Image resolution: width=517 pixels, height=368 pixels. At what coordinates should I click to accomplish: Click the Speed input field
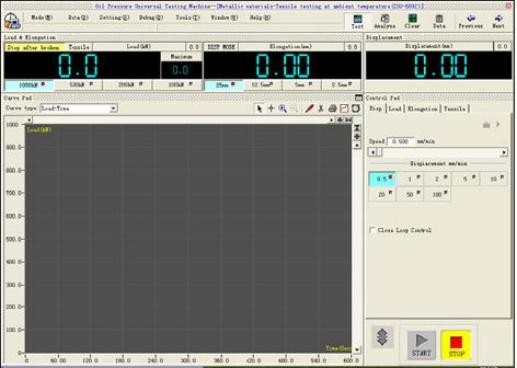pos(401,141)
